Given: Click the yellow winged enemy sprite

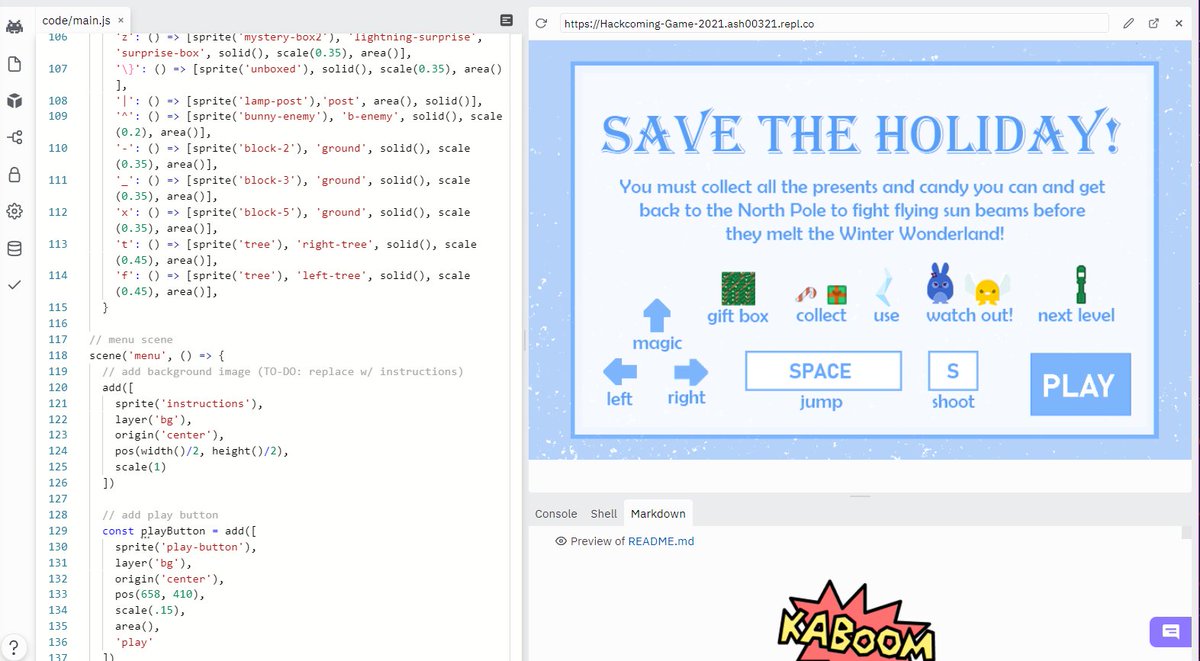Looking at the screenshot, I should click(987, 290).
